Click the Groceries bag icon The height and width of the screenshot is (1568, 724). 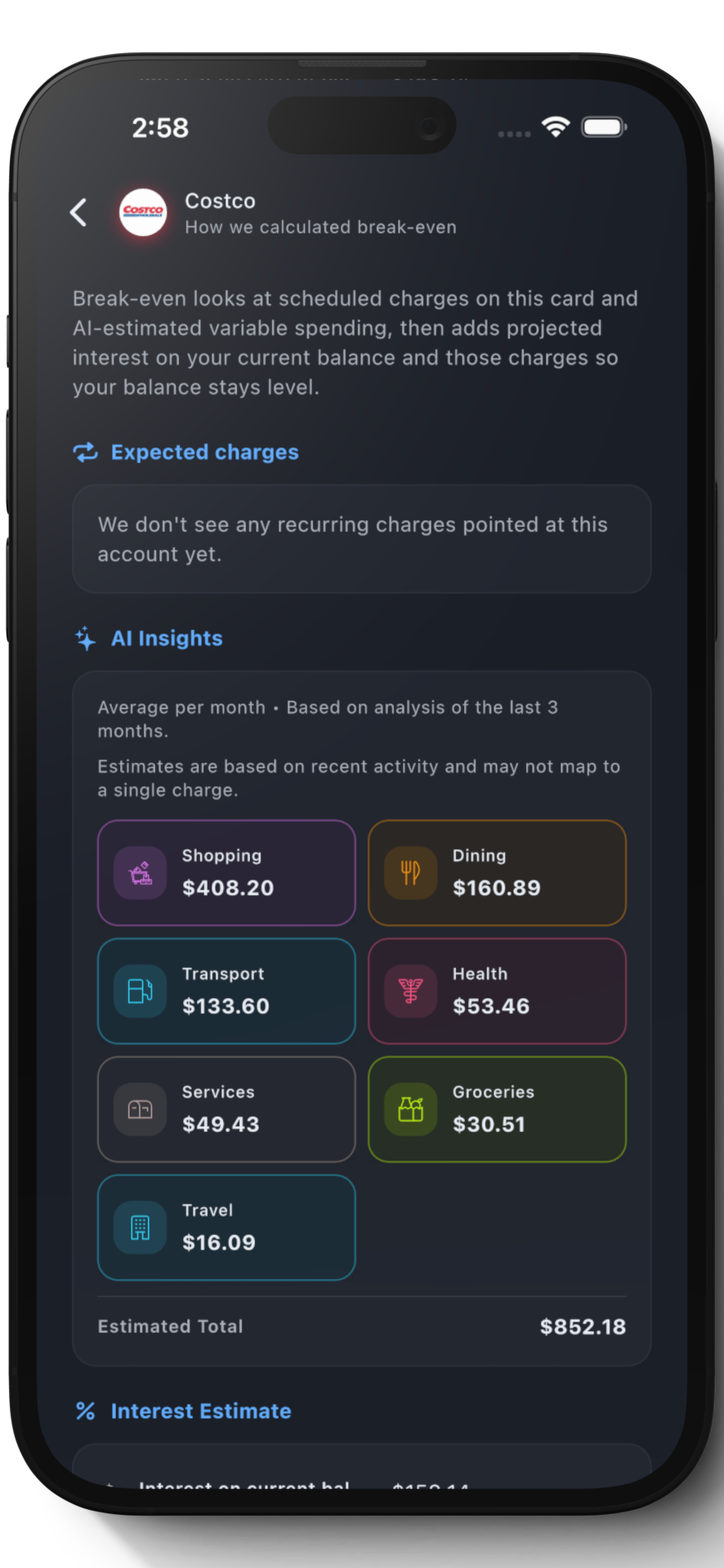point(411,1109)
